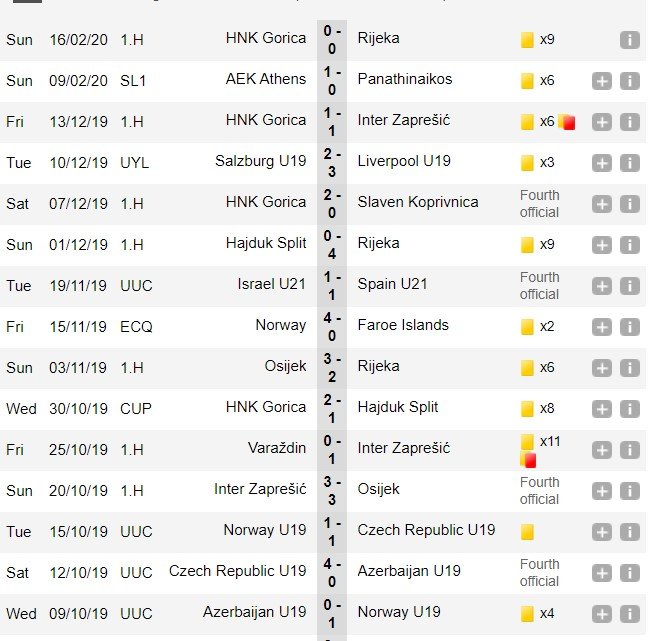The height and width of the screenshot is (641, 658).
Task: Open the Panathinaikos team link
Action: (x=405, y=79)
